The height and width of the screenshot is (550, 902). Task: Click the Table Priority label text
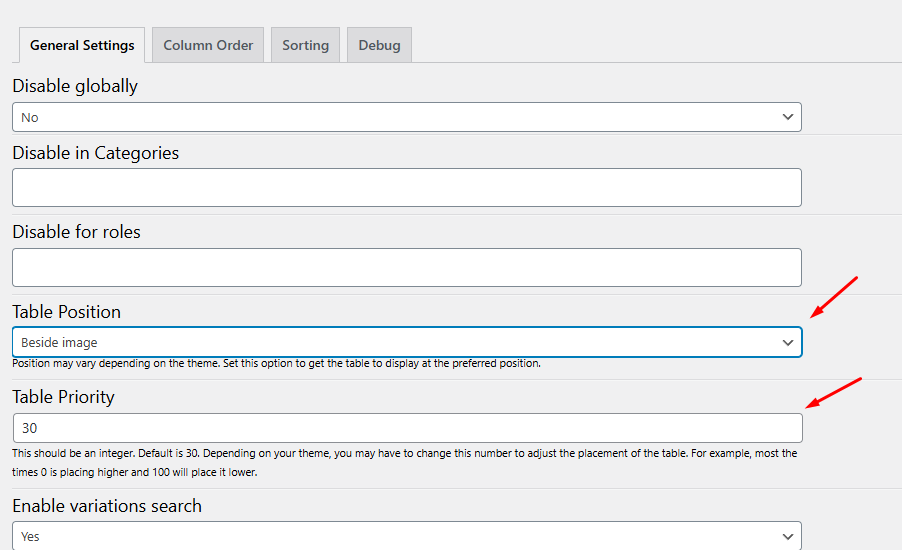63,397
